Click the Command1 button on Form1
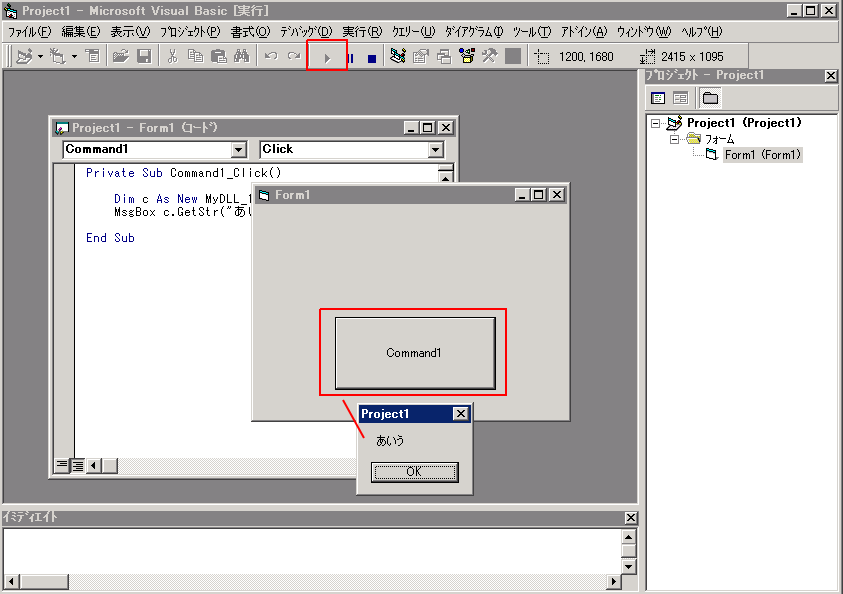This screenshot has height=594, width=843. (414, 353)
